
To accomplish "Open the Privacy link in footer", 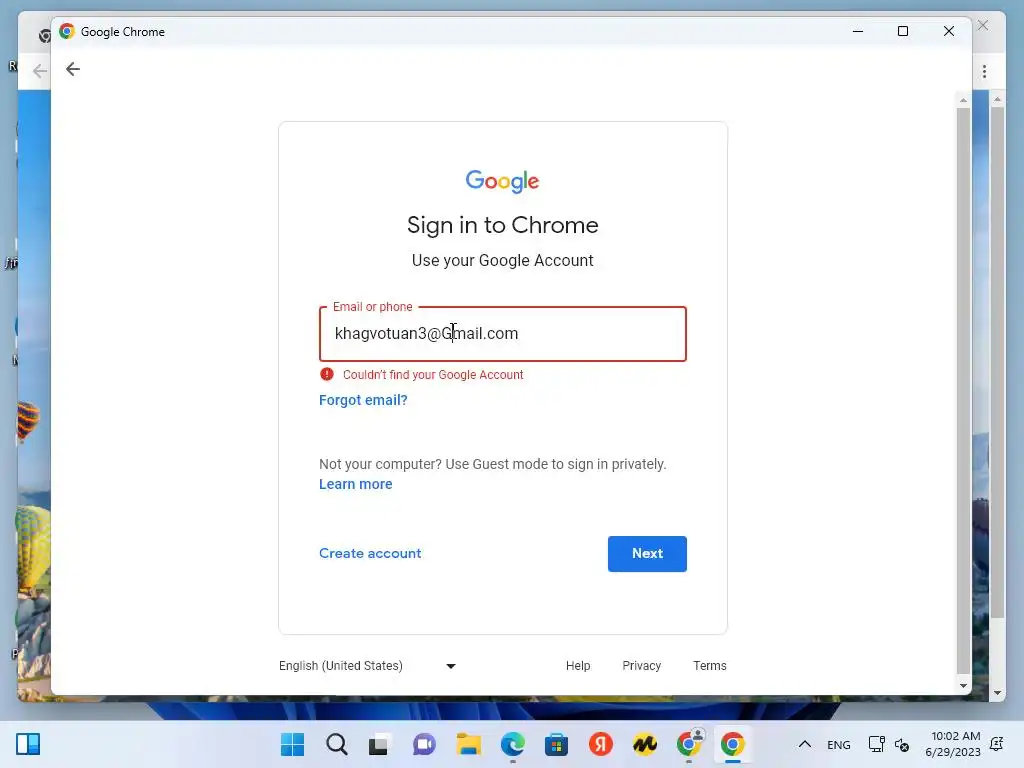I will 641,665.
